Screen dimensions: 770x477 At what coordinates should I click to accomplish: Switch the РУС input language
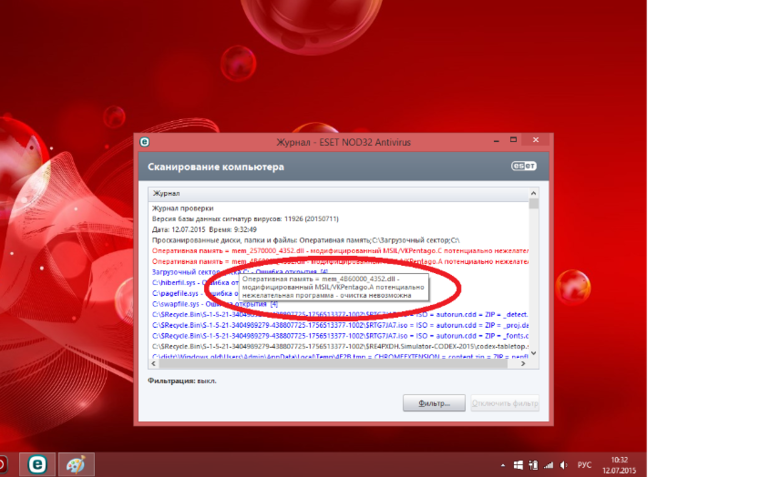(x=585, y=465)
